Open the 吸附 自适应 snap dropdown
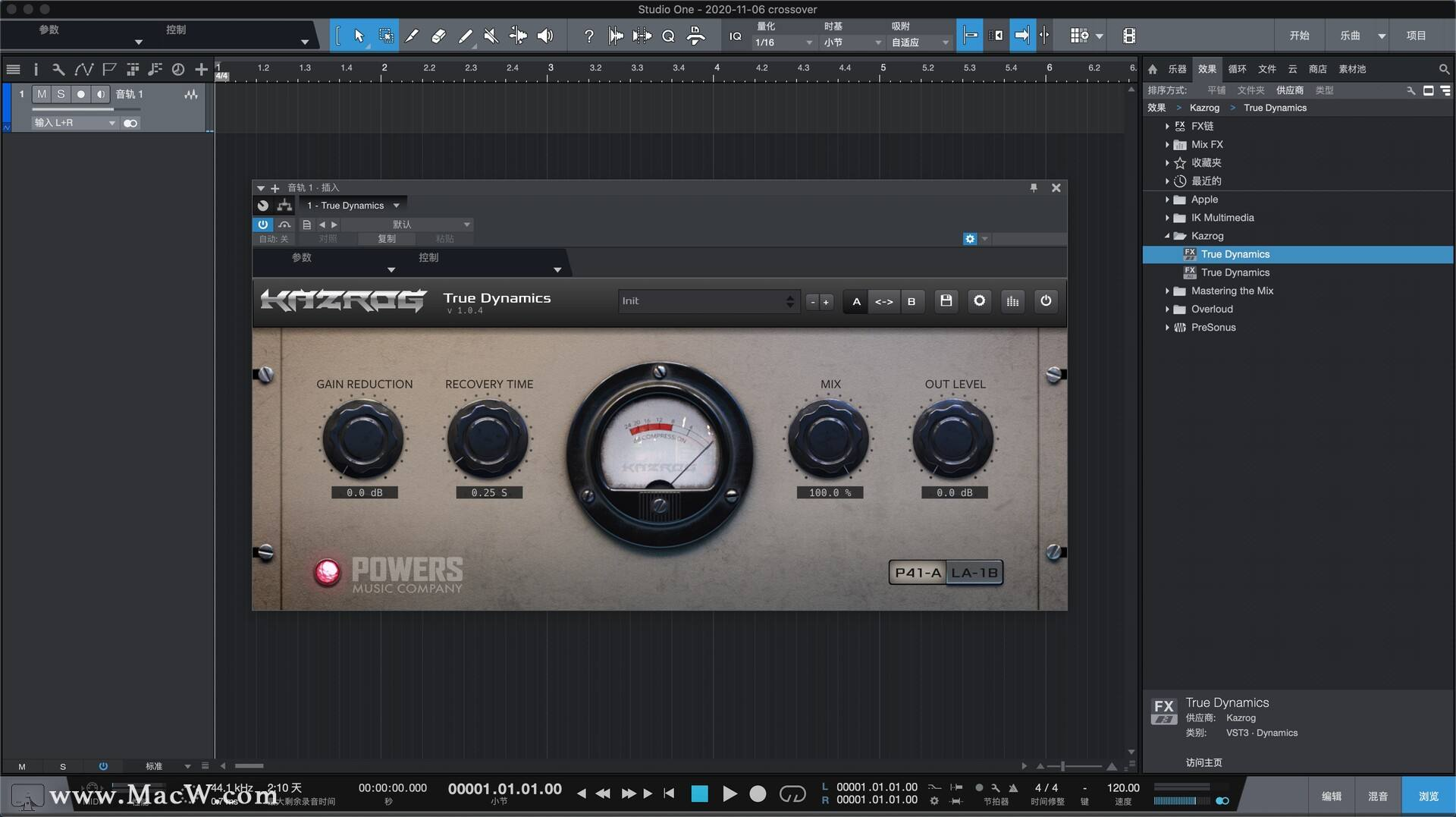This screenshot has height=817, width=1456. point(920,42)
